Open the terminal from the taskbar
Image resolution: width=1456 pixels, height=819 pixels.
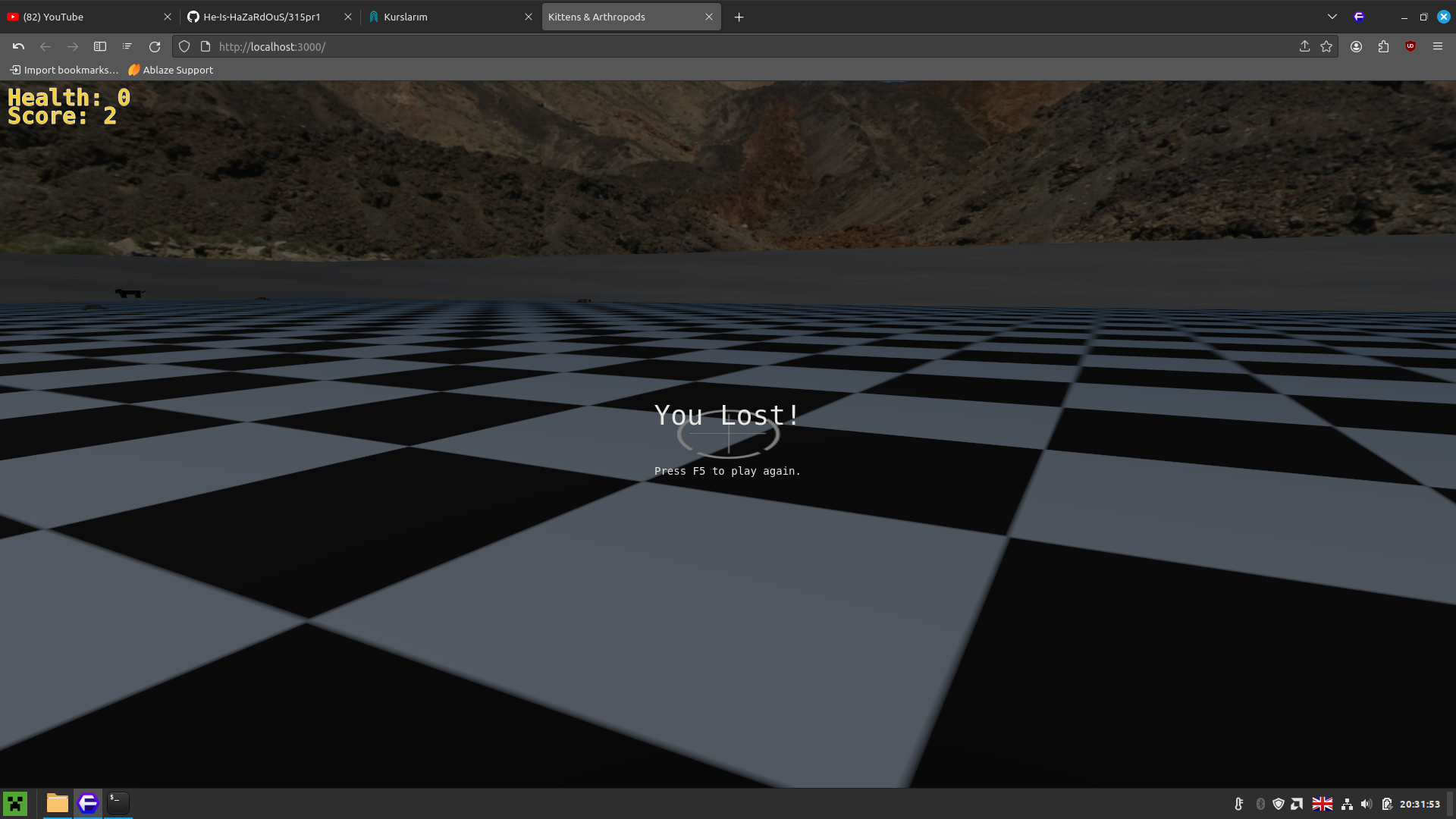(x=118, y=803)
